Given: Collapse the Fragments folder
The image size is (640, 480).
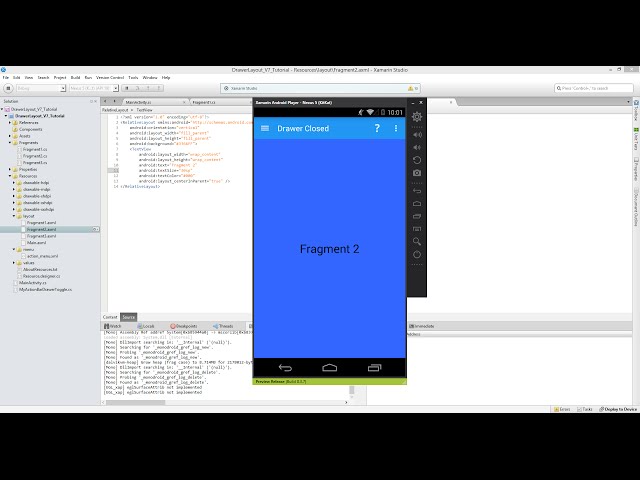Looking at the screenshot, I should [x=10, y=142].
